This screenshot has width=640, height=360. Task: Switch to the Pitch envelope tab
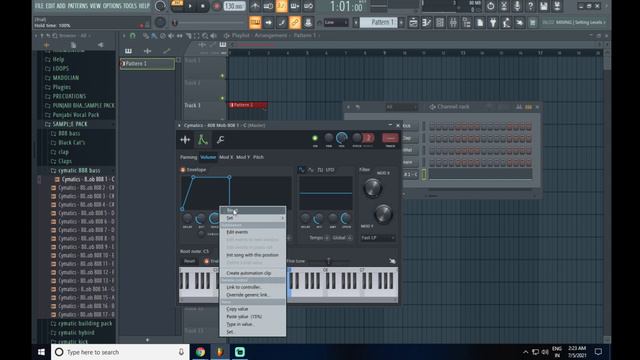[258, 157]
